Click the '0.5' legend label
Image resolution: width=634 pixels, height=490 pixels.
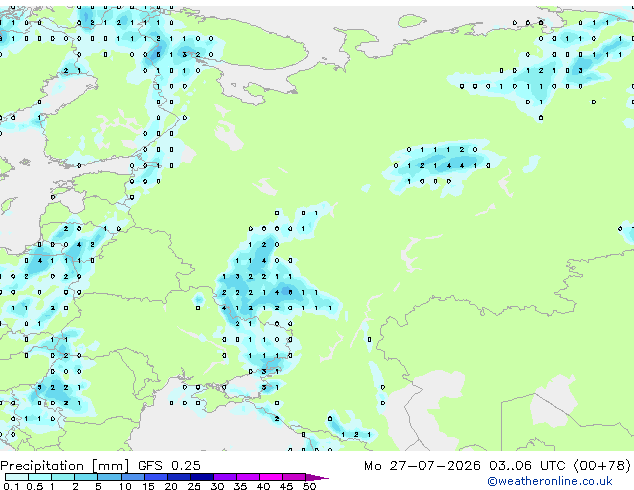35,486
